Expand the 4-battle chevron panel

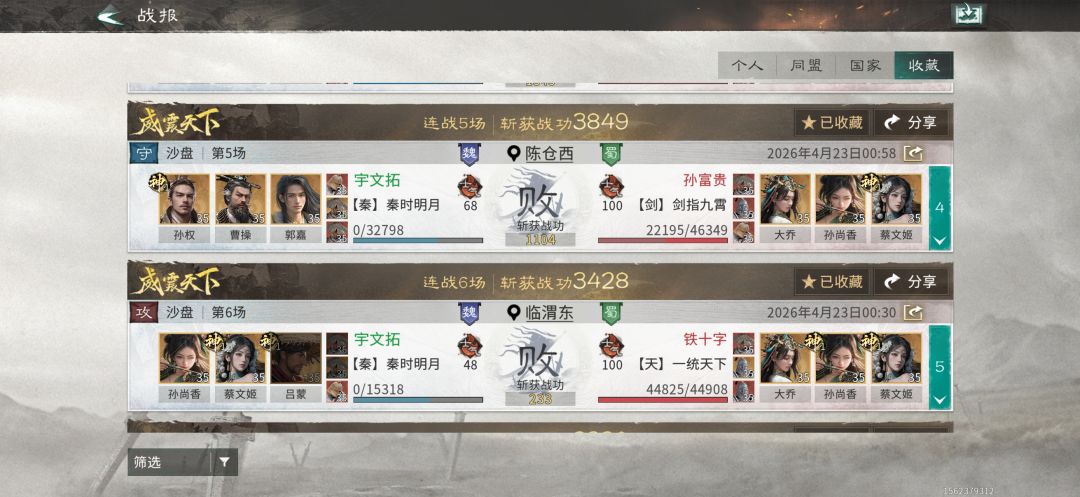tap(939, 208)
